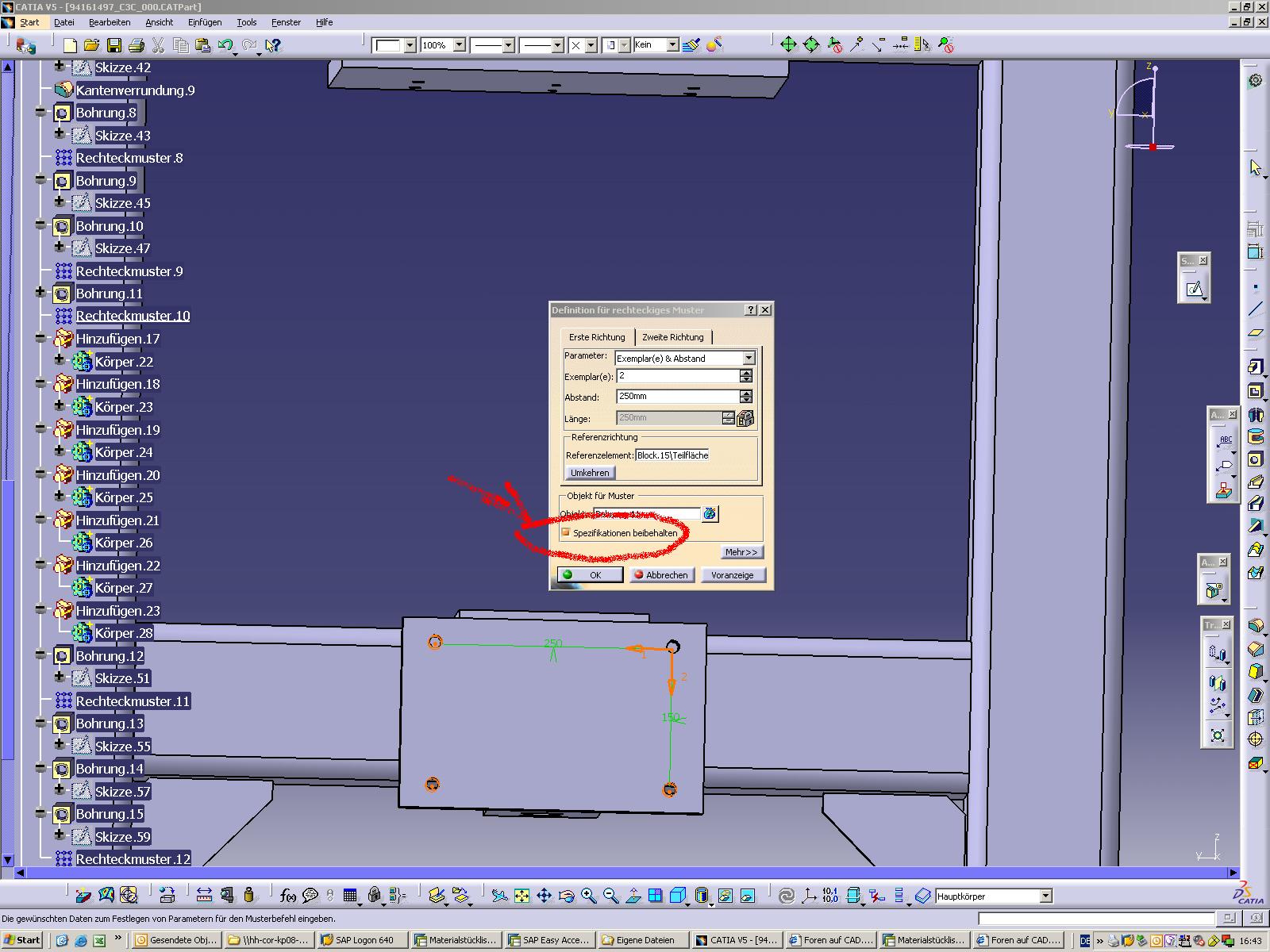Open the 100% opacity dropdown
Screen dimensions: 1270x952
(x=459, y=45)
